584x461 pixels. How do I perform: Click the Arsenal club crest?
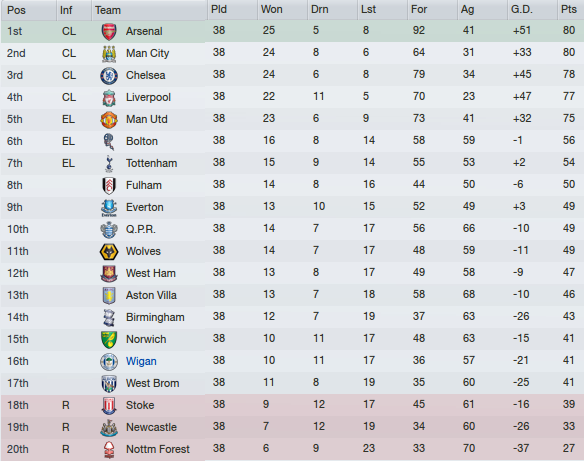pyautogui.click(x=109, y=31)
